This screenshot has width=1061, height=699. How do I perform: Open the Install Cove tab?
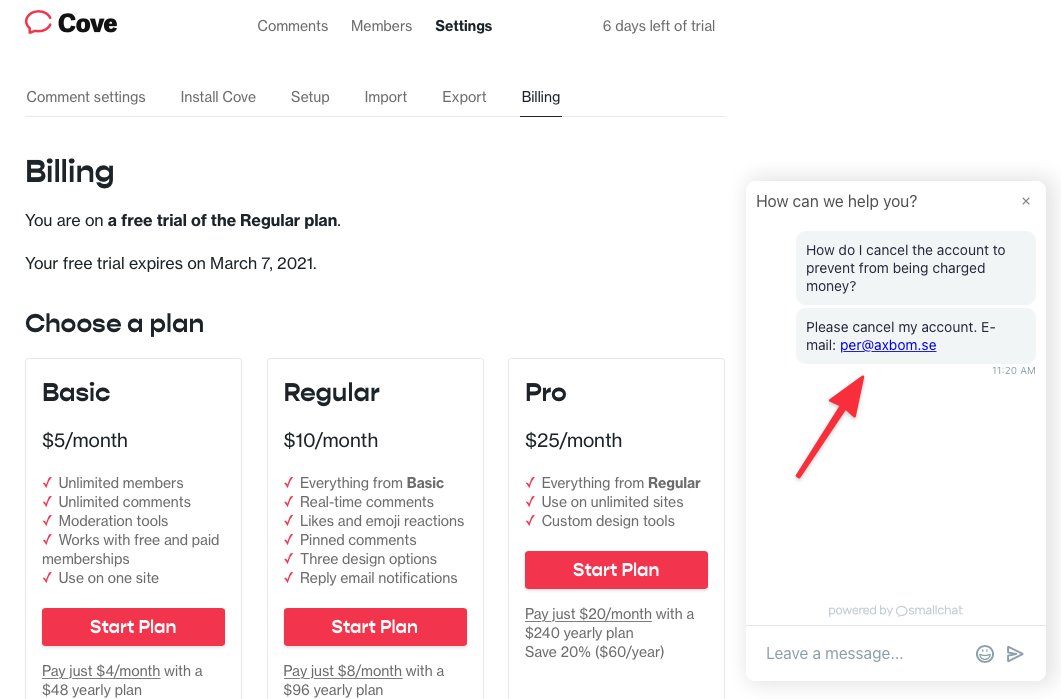218,97
